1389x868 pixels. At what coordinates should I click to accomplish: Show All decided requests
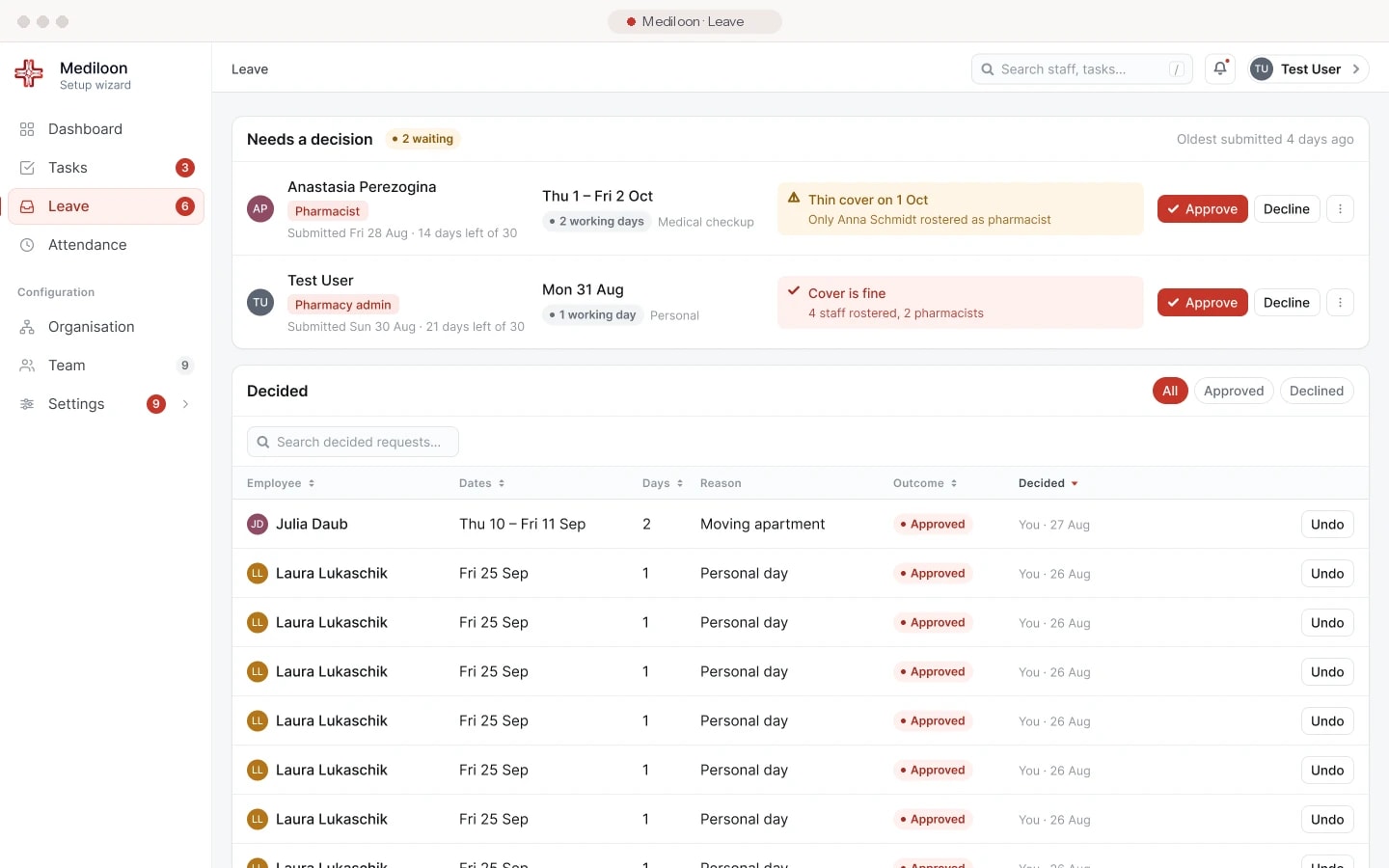1170,391
